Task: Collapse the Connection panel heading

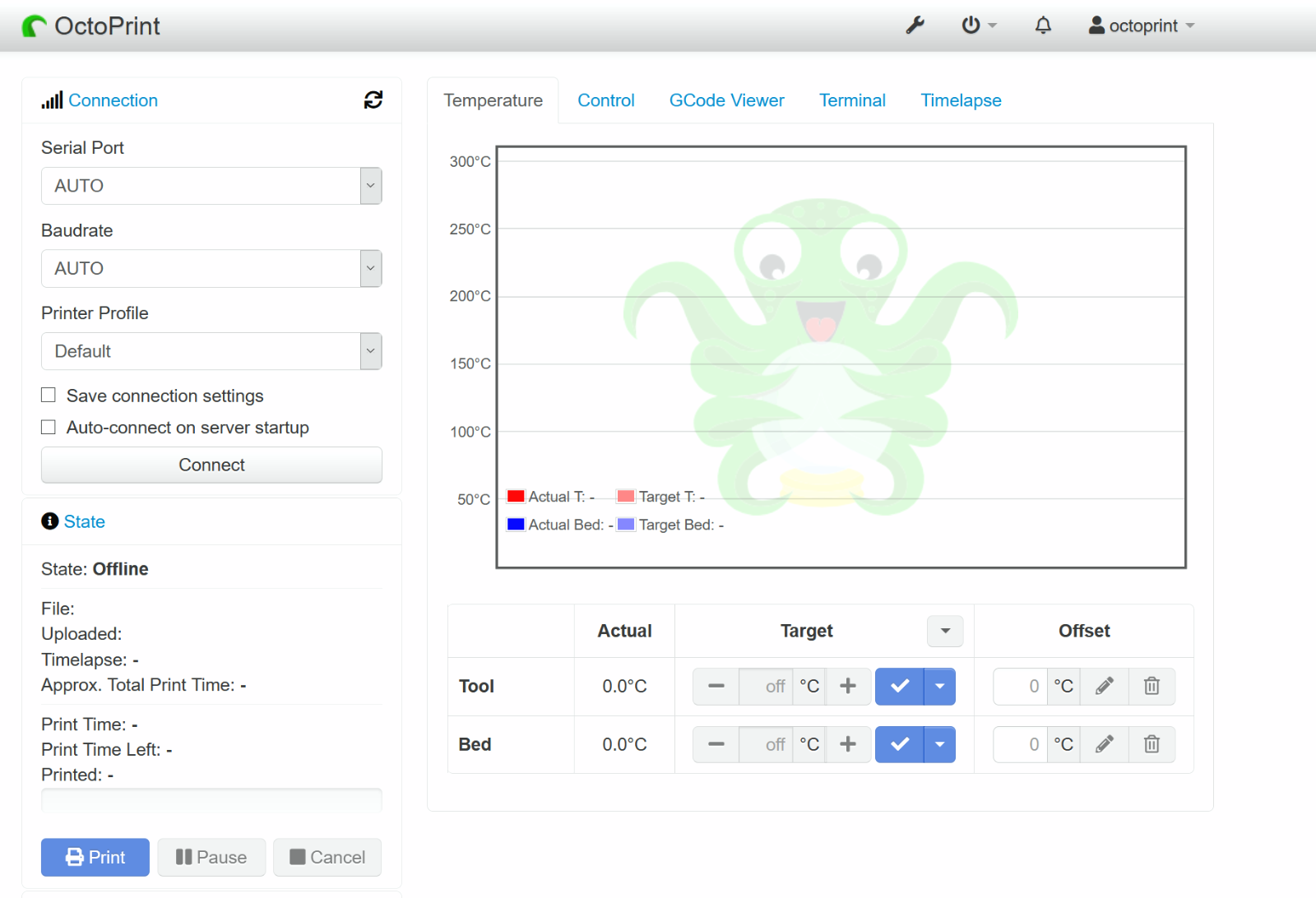Action: (113, 100)
